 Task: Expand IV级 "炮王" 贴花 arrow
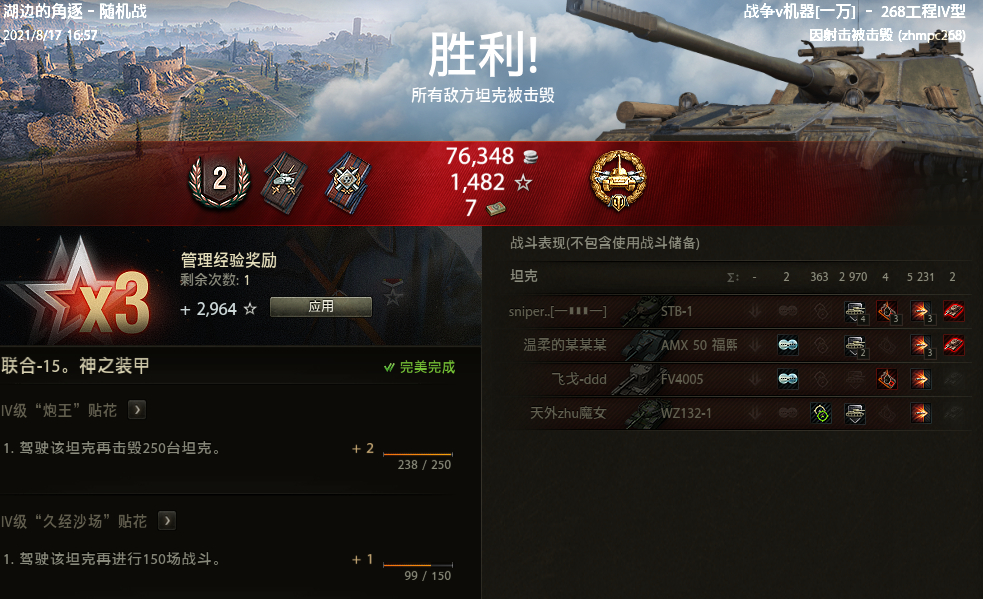pos(137,410)
